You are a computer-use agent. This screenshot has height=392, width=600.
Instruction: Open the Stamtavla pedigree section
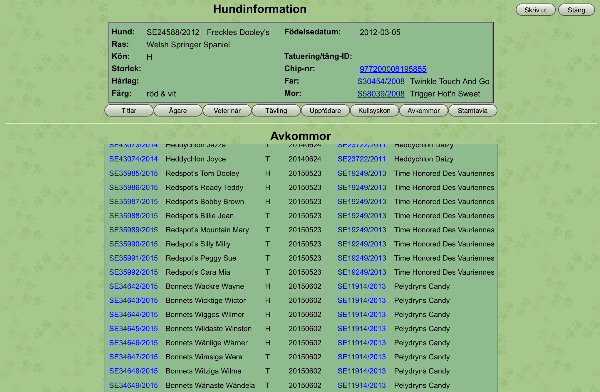coord(473,111)
